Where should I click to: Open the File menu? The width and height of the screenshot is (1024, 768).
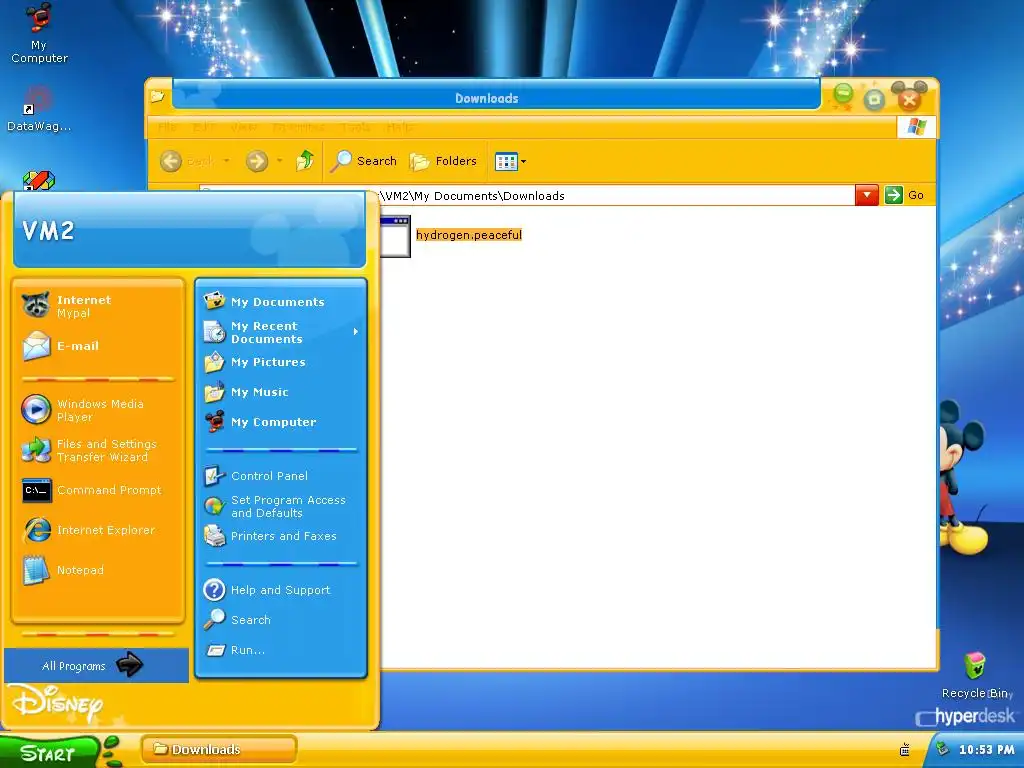[167, 127]
